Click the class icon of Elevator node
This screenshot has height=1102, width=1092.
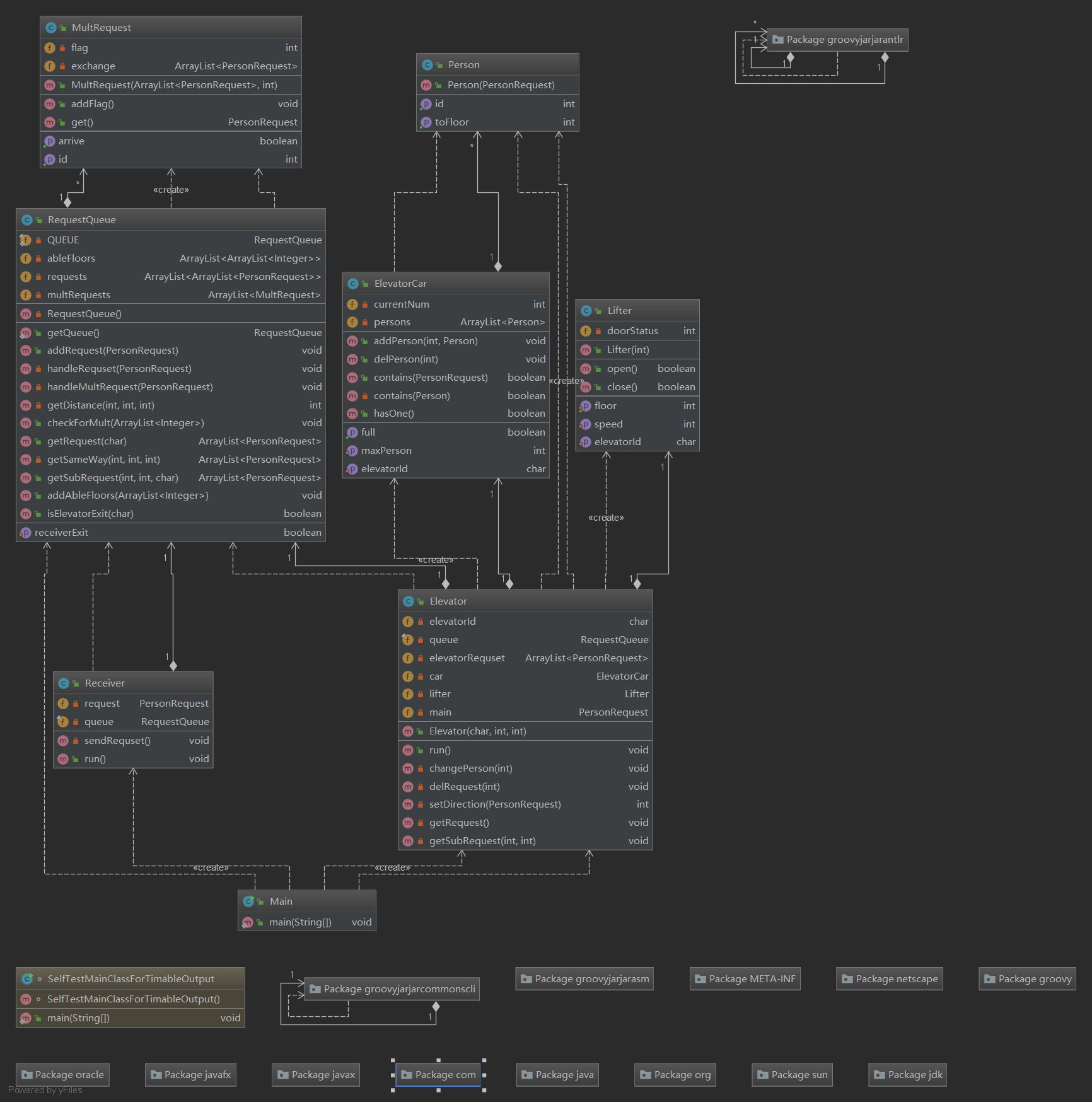409,601
